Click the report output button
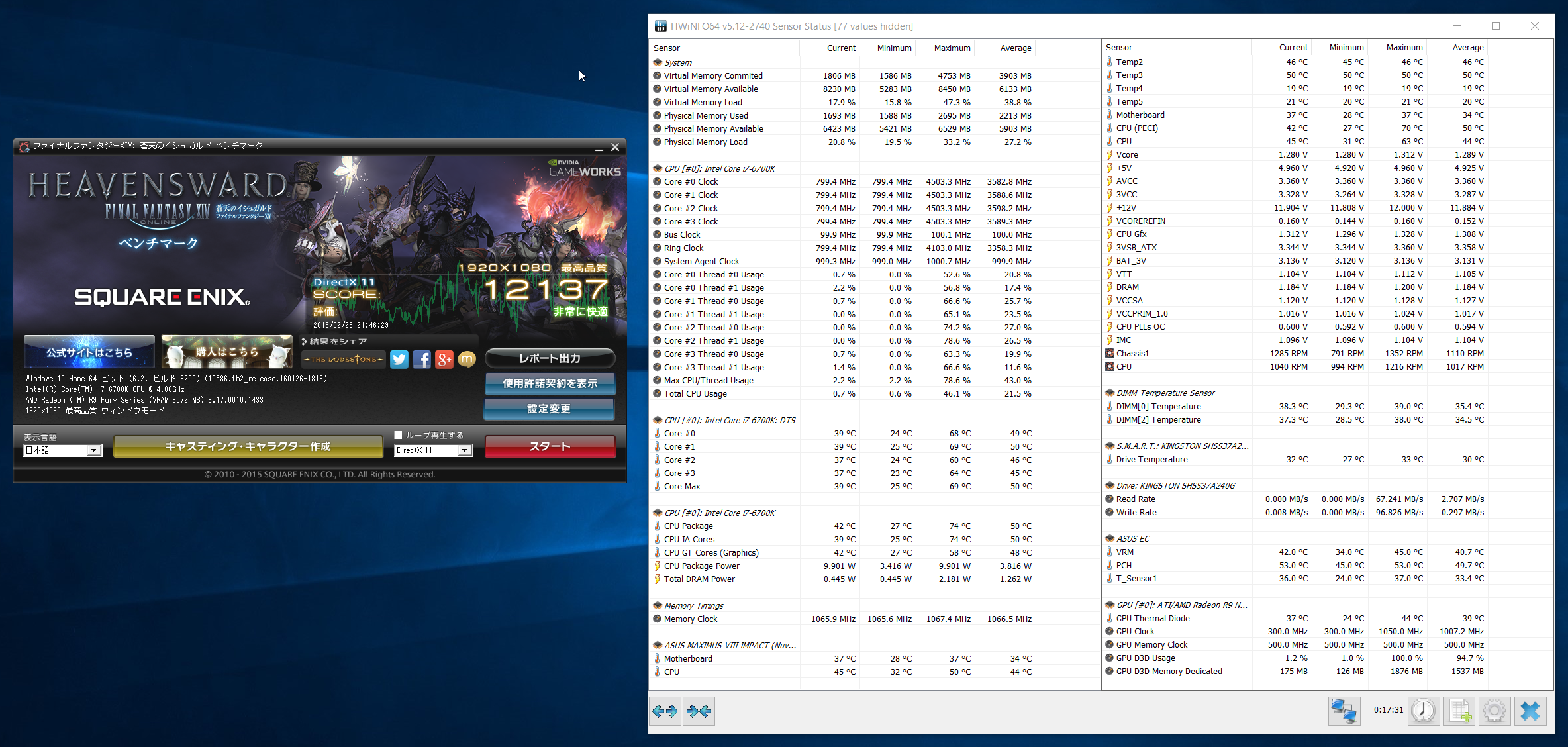The height and width of the screenshot is (747, 1568). click(x=550, y=358)
